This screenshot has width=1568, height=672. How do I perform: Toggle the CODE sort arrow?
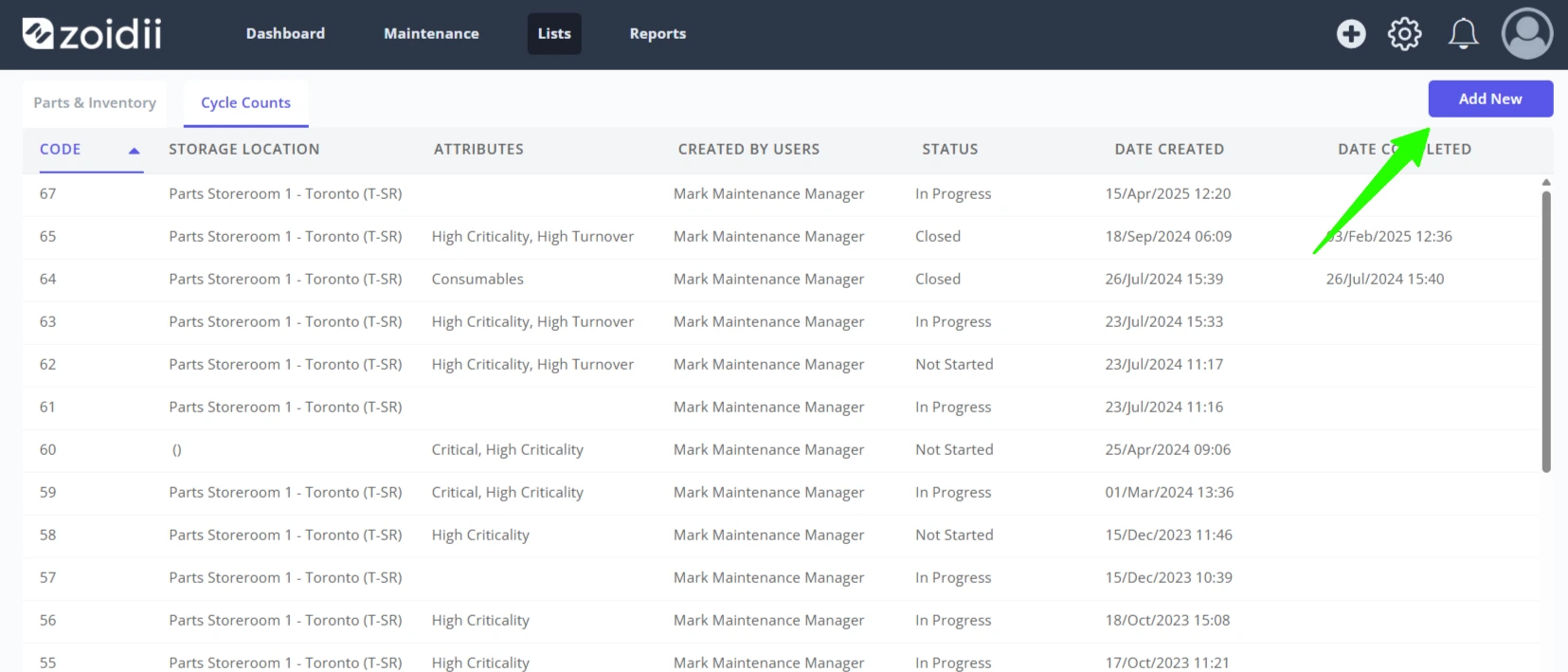coord(134,151)
